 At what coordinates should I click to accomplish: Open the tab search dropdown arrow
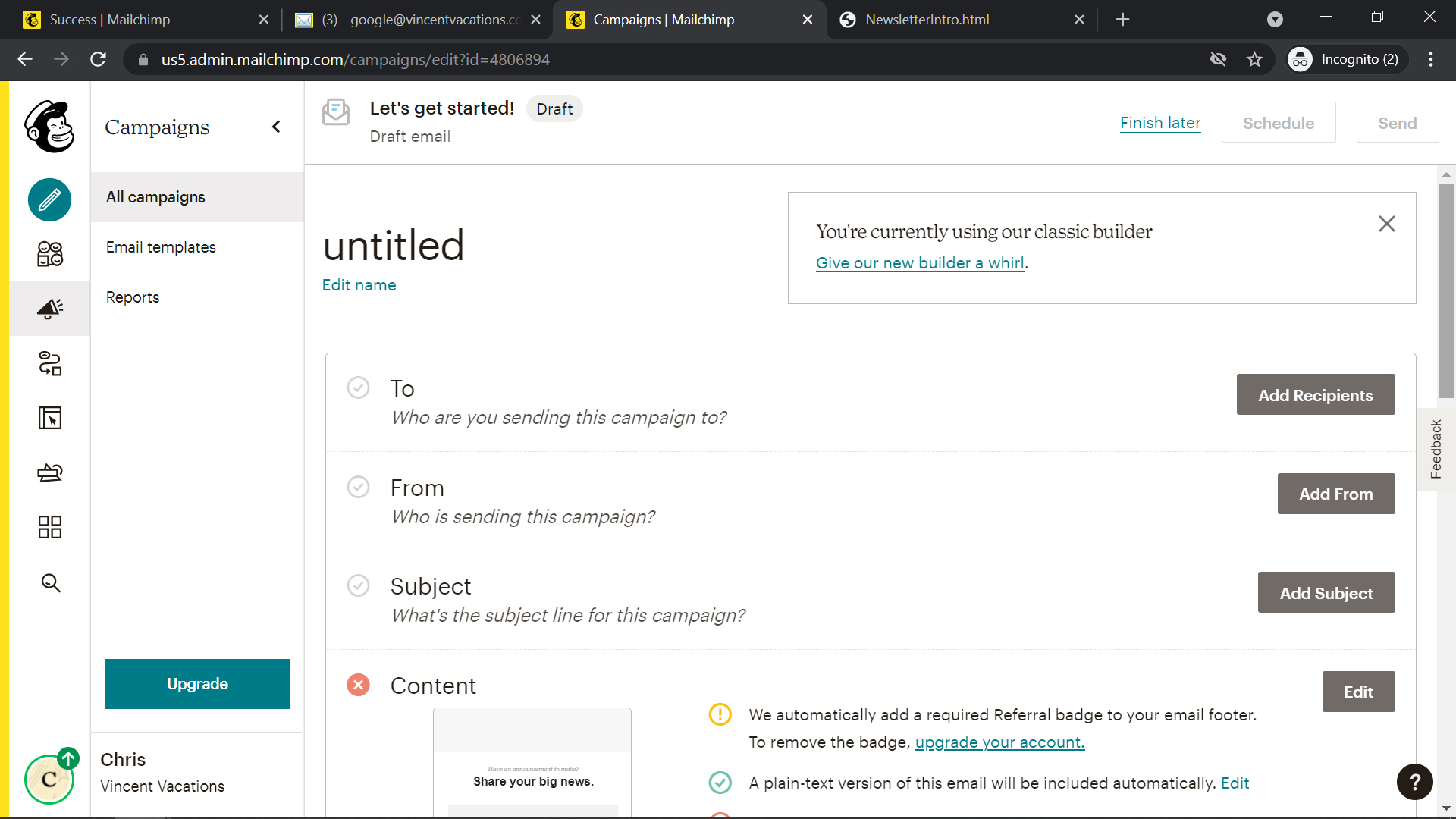(1275, 20)
